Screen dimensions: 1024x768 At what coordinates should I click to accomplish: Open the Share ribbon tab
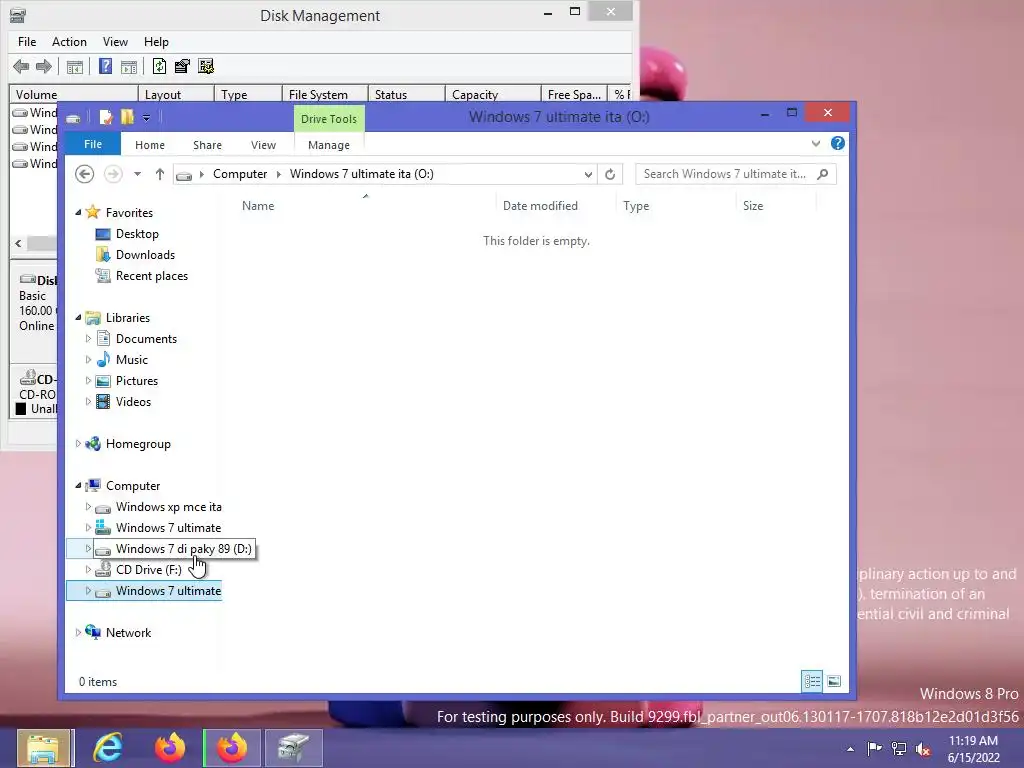(x=207, y=145)
